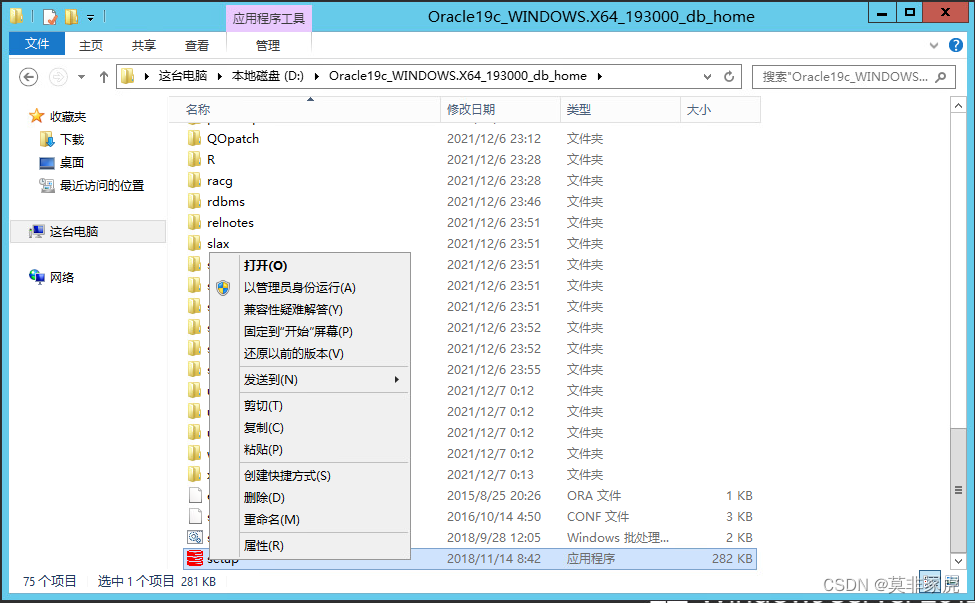Viewport: 975px width, 603px height.
Task: Click the 应用程序工具 contextual tab
Action: [269, 18]
